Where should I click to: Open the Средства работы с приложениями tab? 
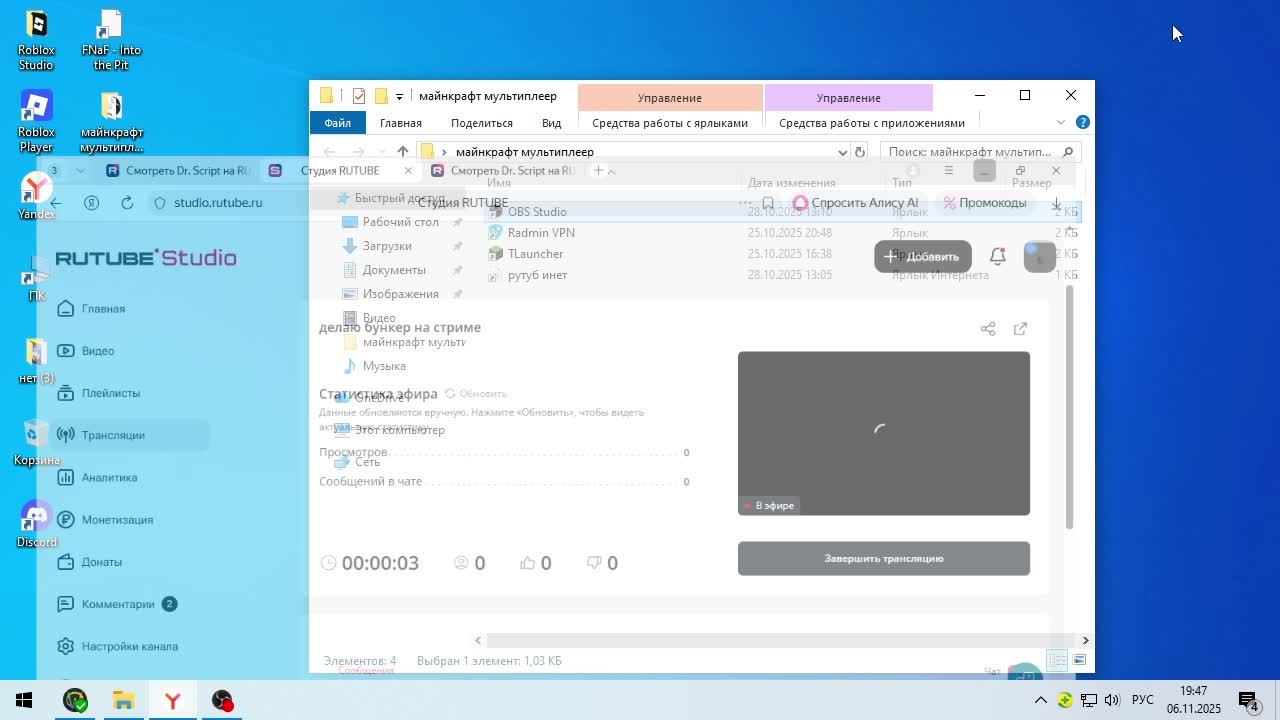pyautogui.click(x=872, y=123)
